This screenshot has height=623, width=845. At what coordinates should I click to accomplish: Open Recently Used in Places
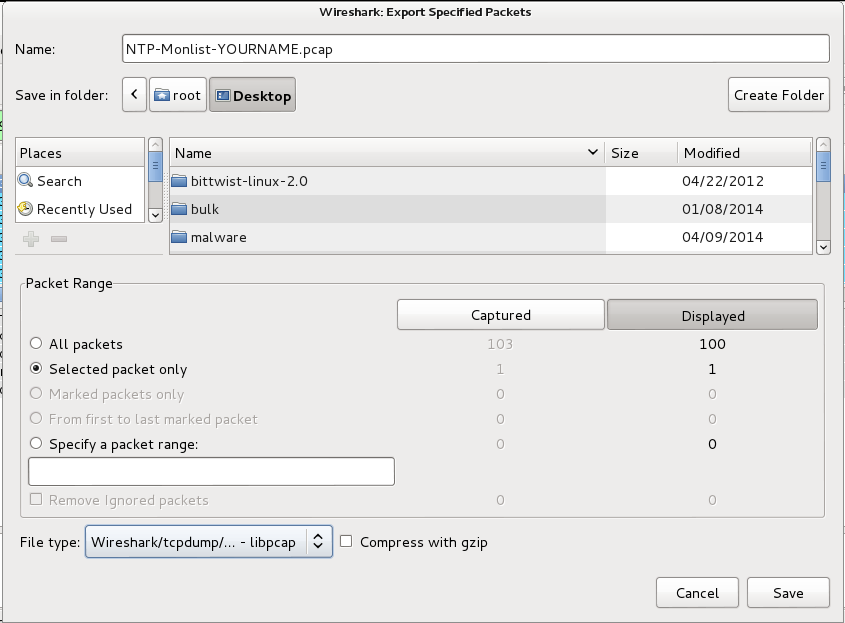pyautogui.click(x=84, y=209)
